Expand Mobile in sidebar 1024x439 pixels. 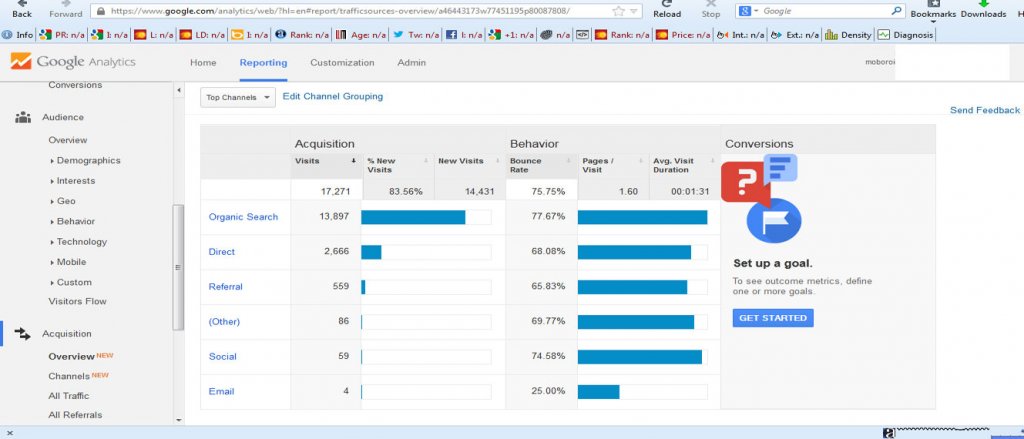coord(68,262)
